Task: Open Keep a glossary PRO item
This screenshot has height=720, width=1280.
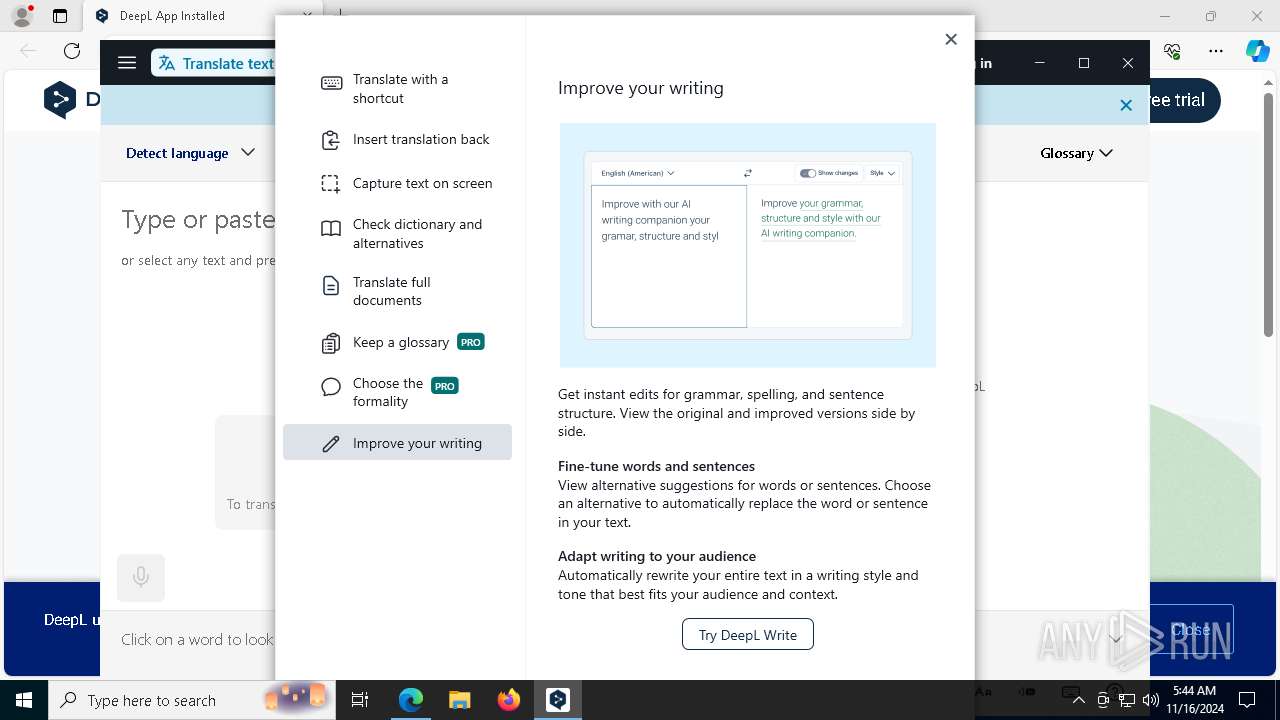Action: tap(397, 343)
